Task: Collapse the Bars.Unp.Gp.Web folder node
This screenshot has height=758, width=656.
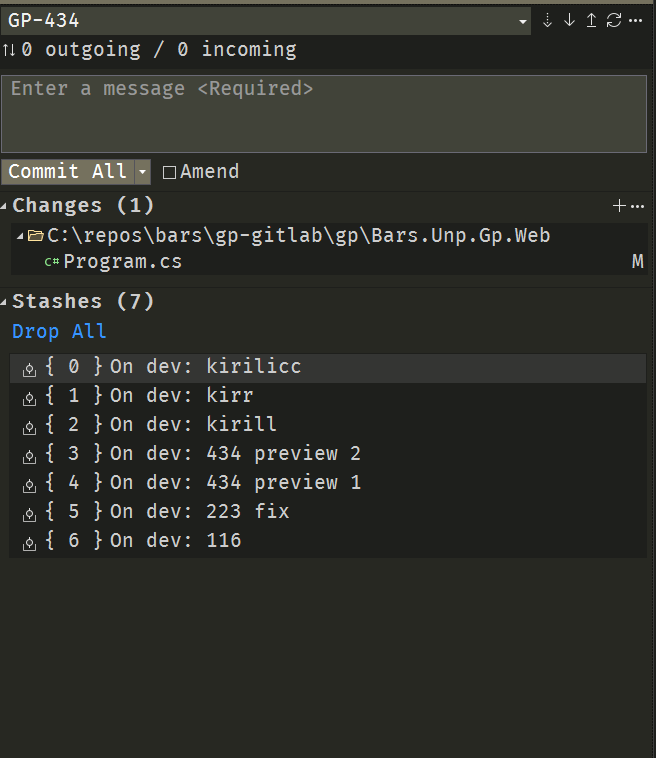Action: (x=22, y=237)
